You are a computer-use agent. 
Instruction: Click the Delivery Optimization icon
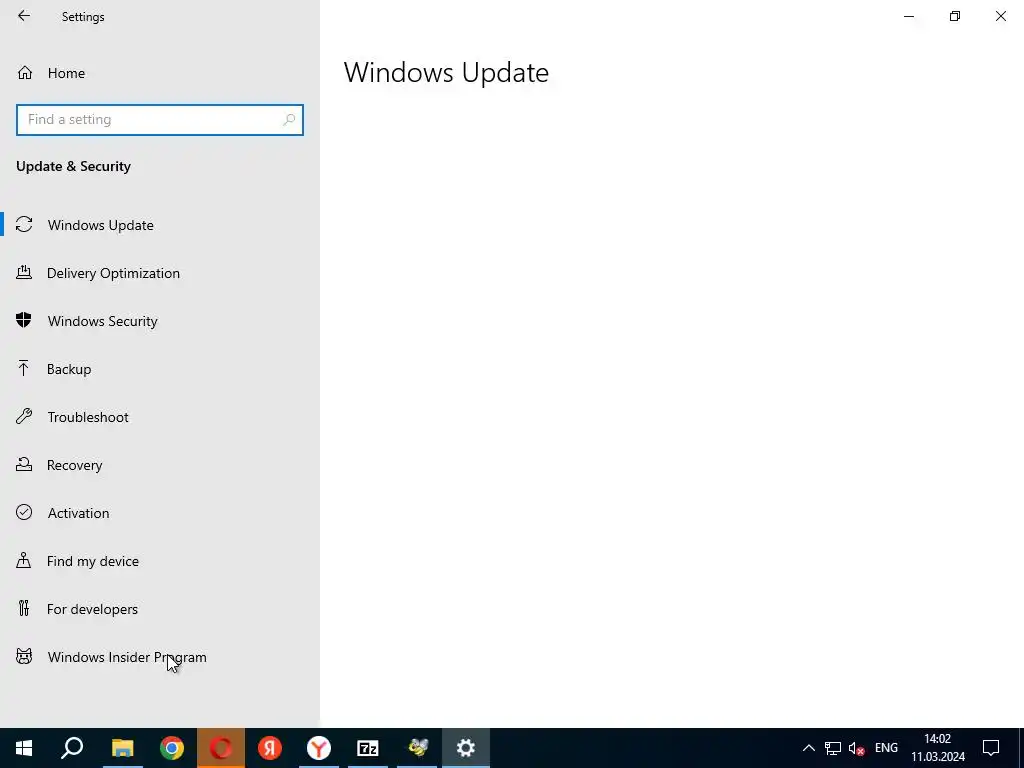click(x=24, y=272)
